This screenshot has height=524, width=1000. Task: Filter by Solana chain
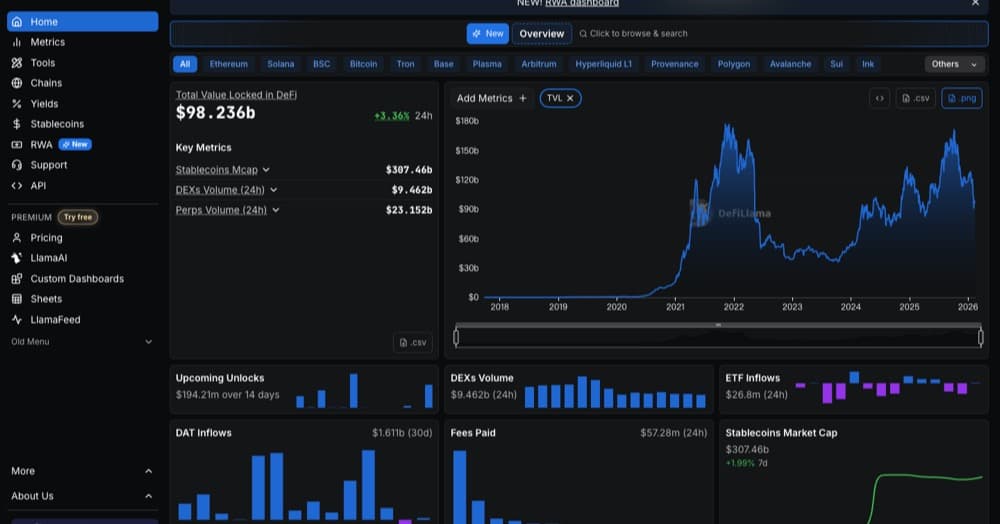tap(281, 64)
